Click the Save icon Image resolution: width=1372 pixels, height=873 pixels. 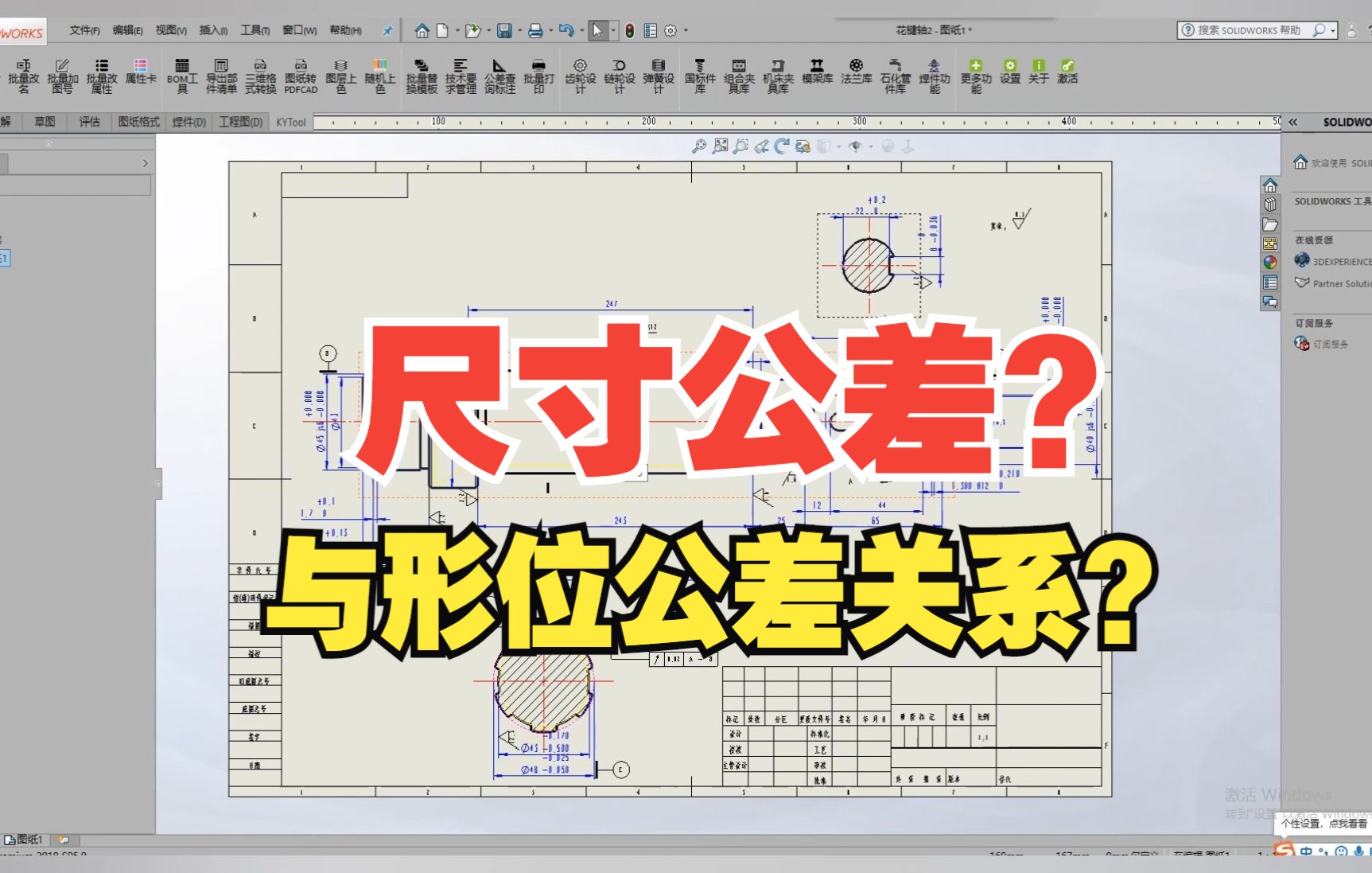click(504, 31)
